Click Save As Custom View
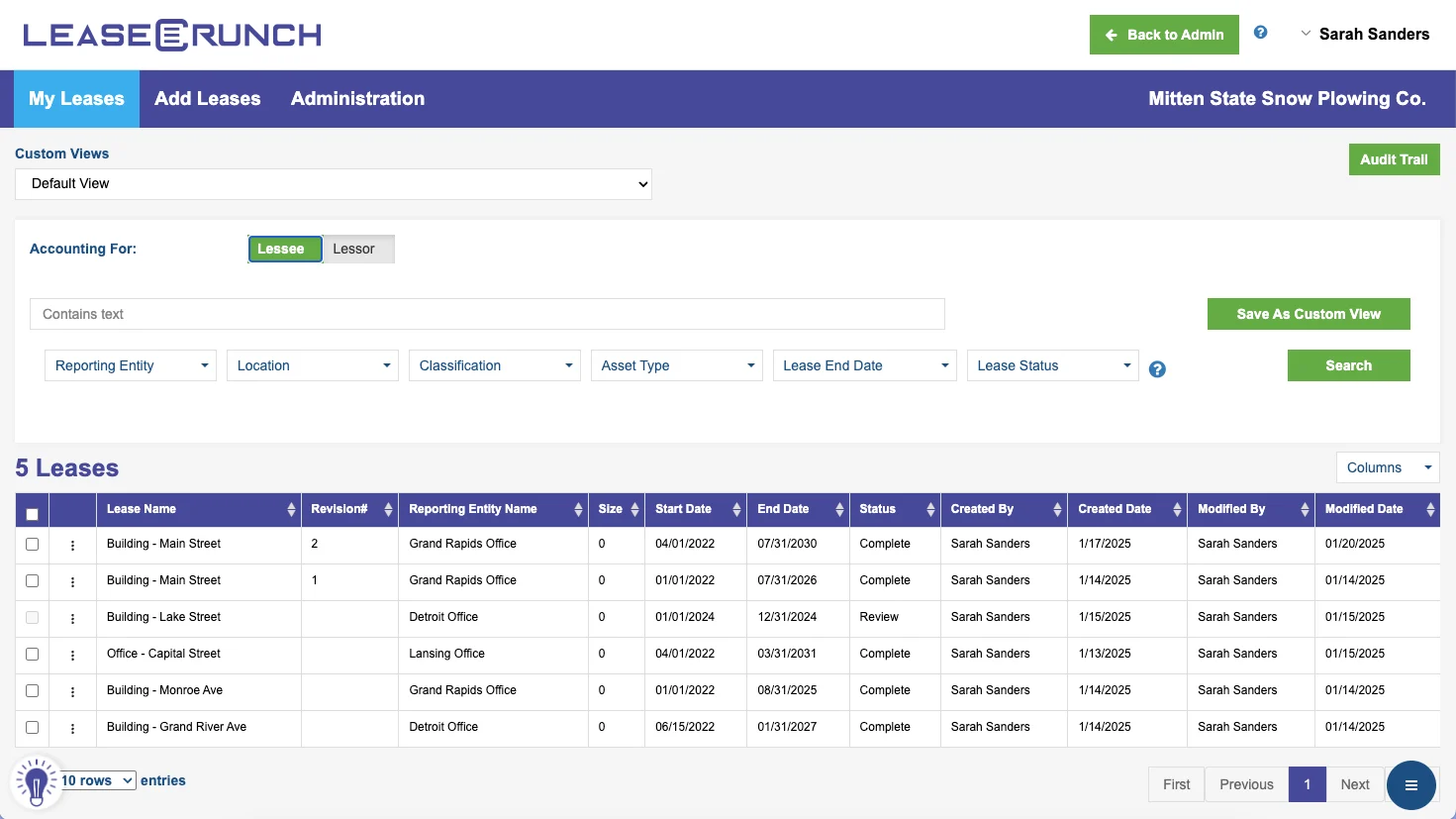 pos(1309,314)
